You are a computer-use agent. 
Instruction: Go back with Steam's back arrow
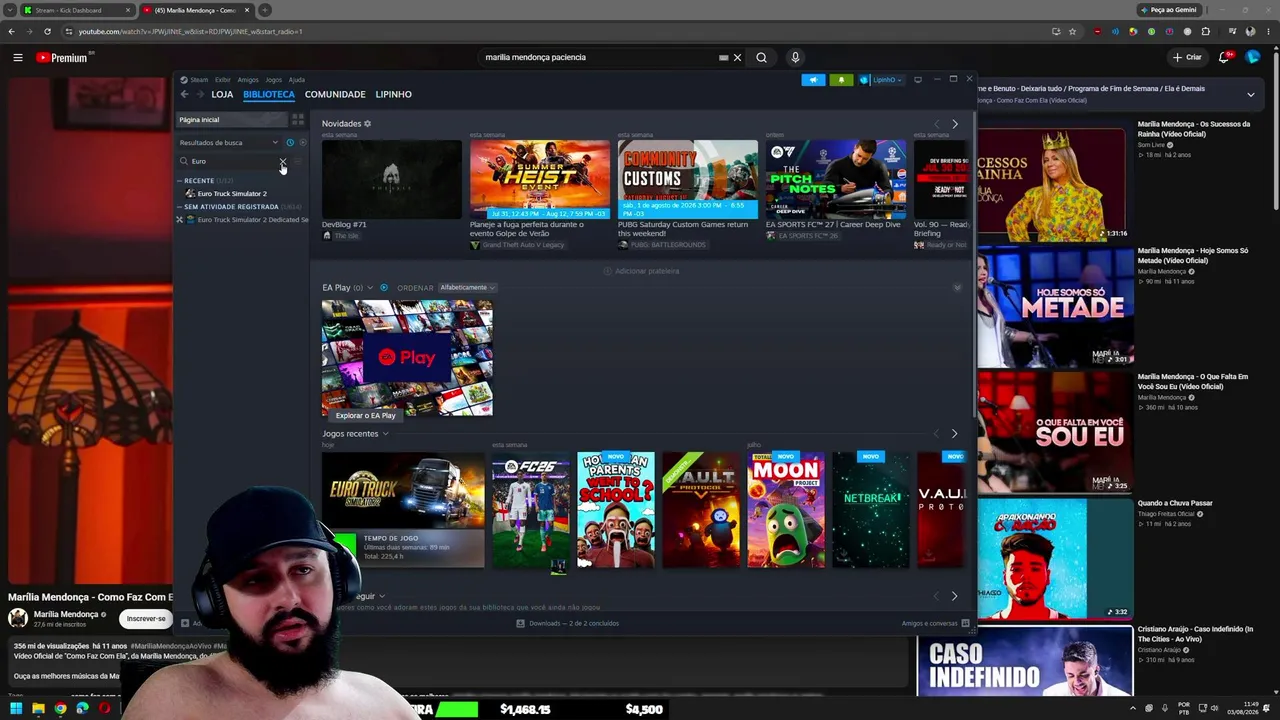point(184,94)
